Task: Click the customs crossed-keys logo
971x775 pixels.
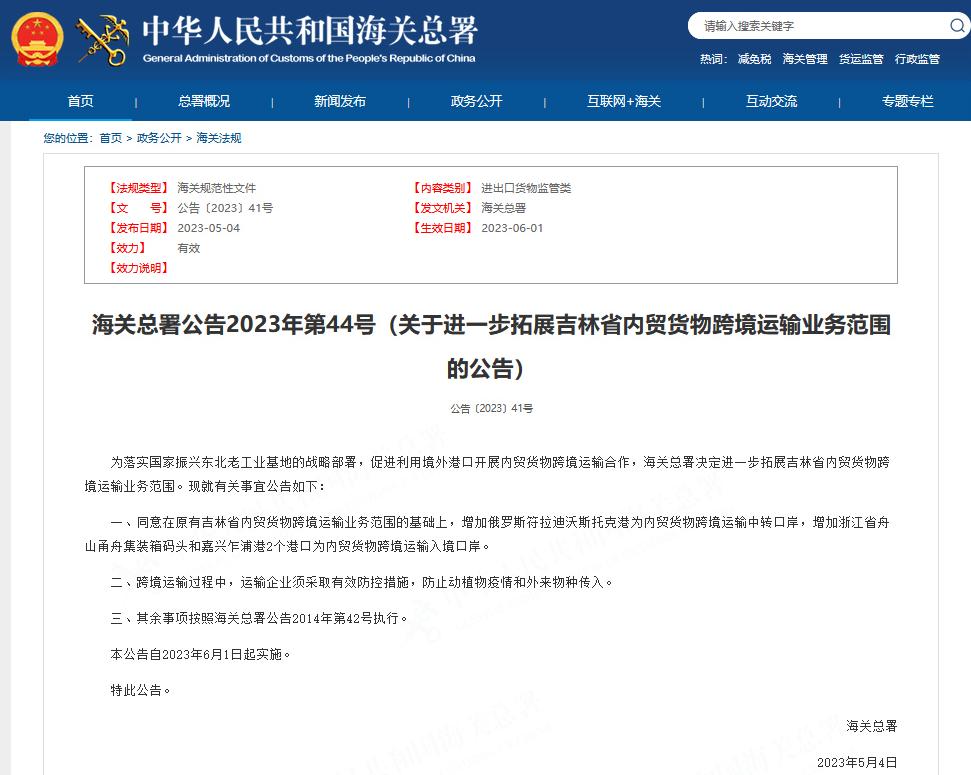Action: point(103,40)
